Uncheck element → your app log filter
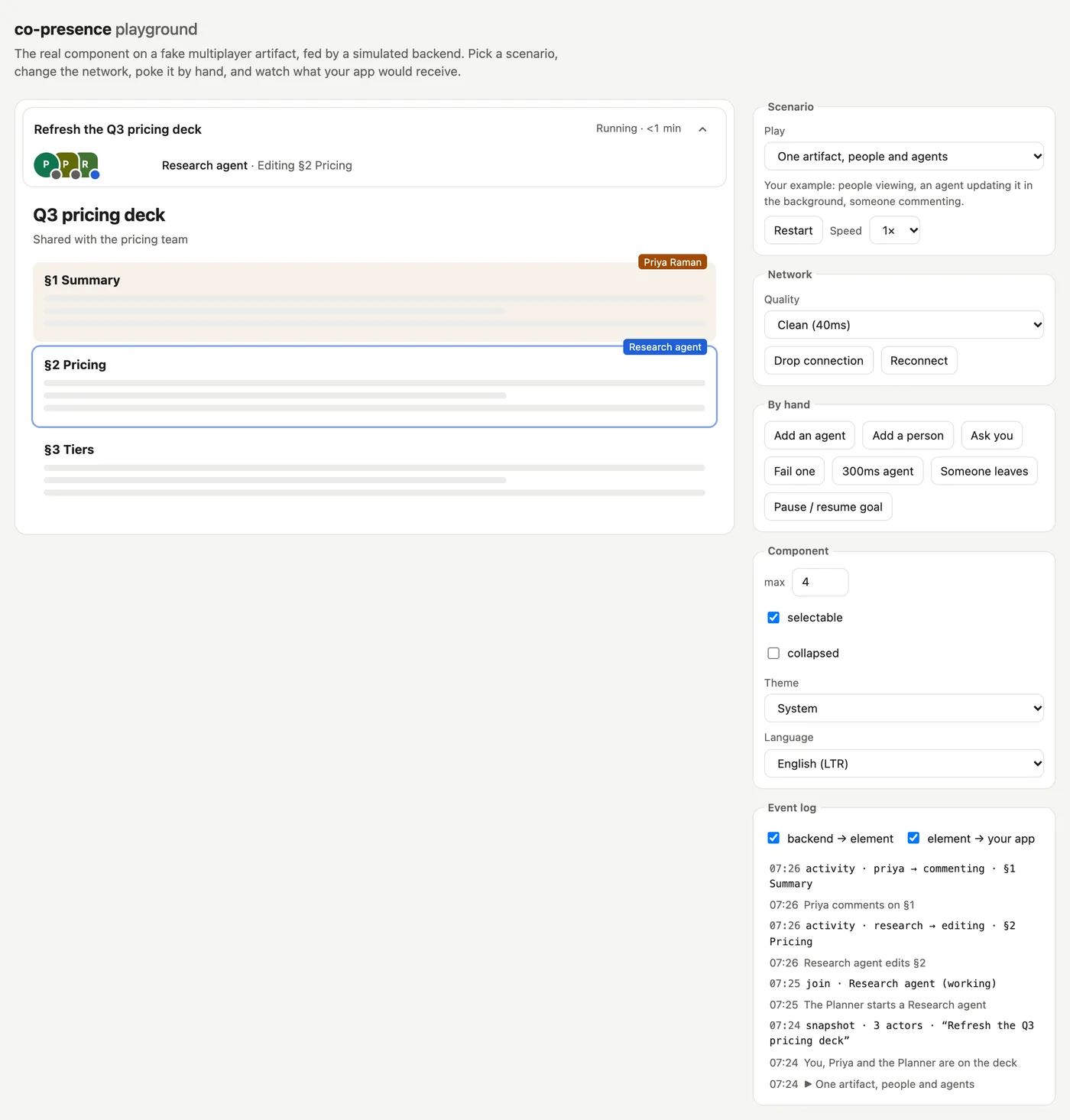The height and width of the screenshot is (1120, 1070). click(913, 838)
